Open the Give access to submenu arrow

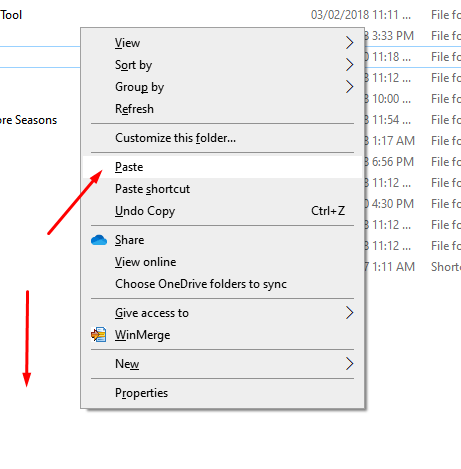[349, 313]
